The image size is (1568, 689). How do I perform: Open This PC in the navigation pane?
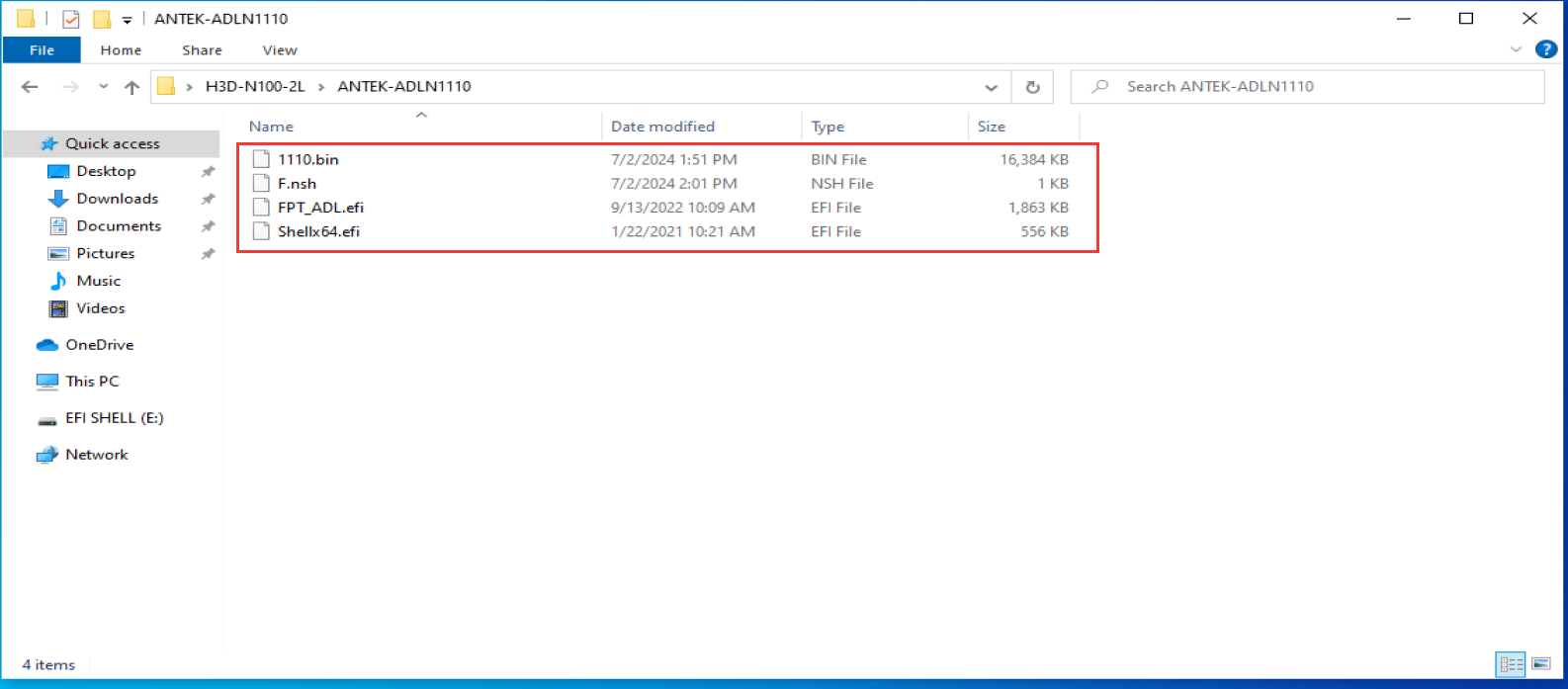[x=92, y=382]
